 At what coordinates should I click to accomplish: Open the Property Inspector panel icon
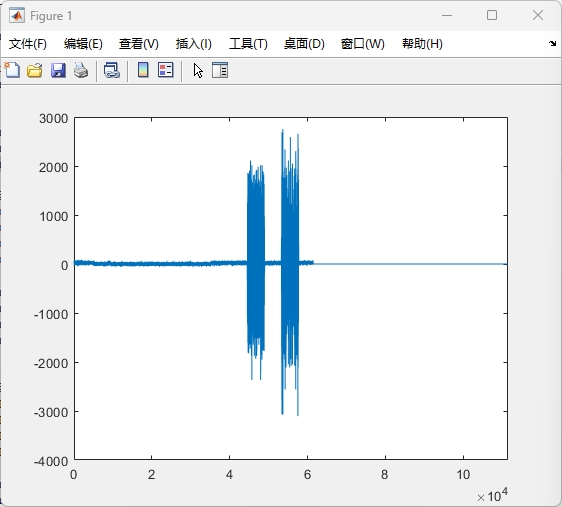coord(220,70)
